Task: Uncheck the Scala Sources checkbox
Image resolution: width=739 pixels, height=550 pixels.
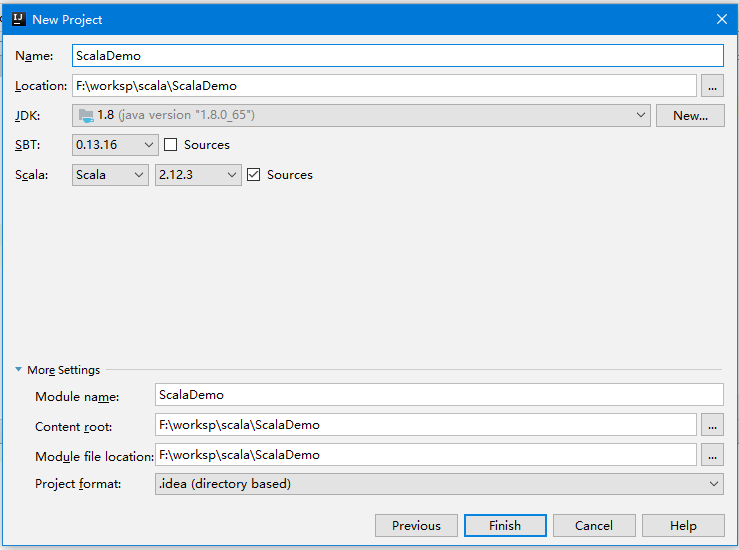Action: [x=254, y=175]
